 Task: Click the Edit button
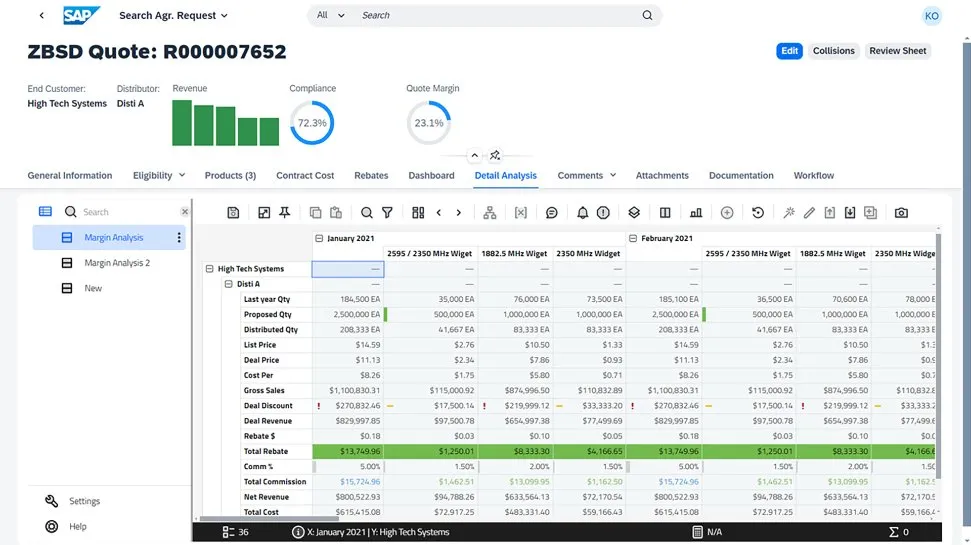789,51
